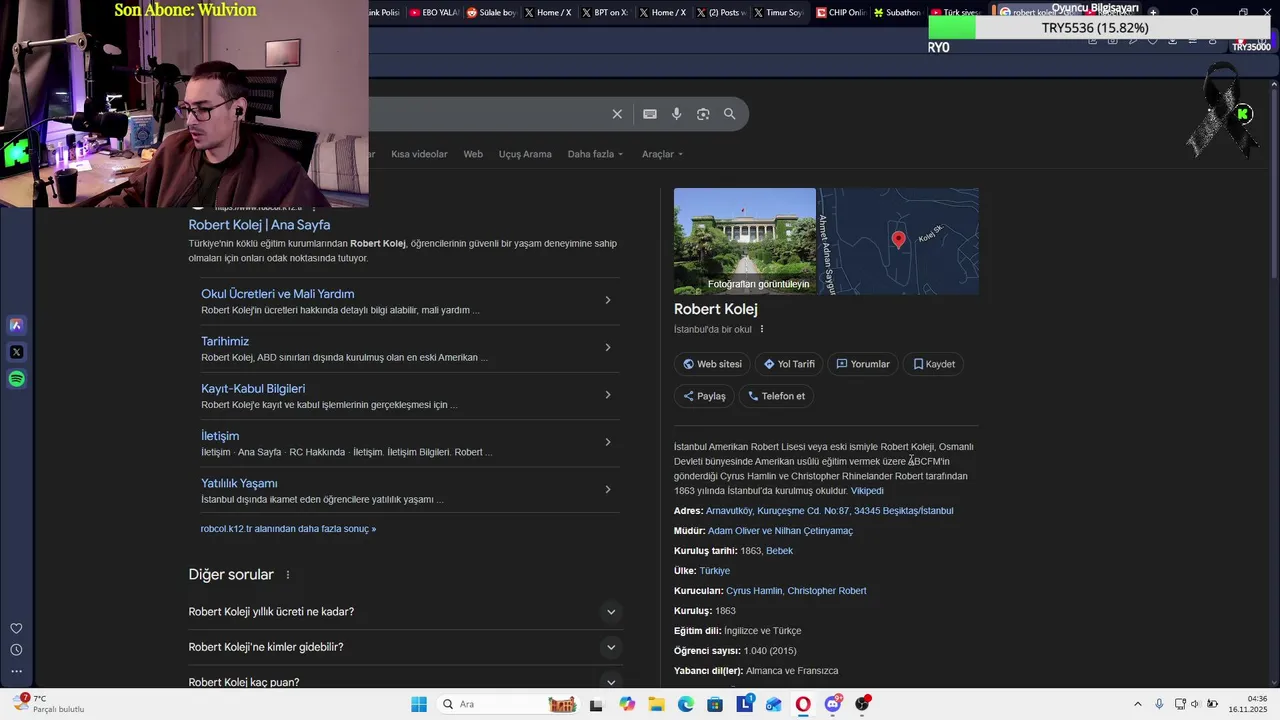Open the Bebek link
Screen dimensions: 1280x720
click(779, 551)
